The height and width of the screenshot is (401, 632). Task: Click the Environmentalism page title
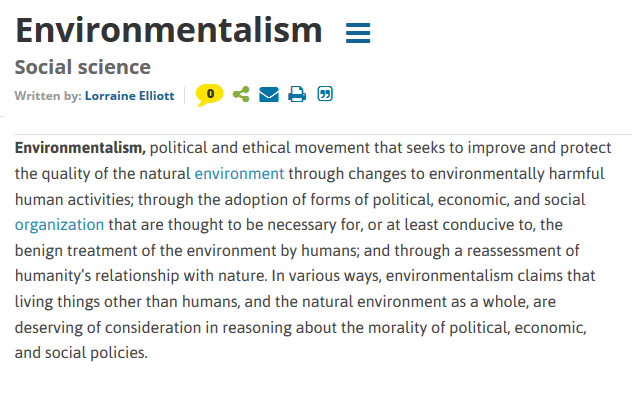tap(168, 30)
